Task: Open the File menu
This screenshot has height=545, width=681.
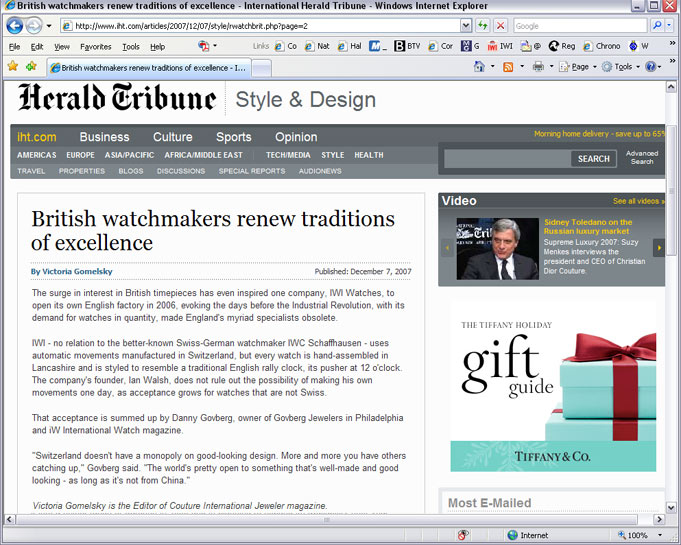Action: (14, 47)
